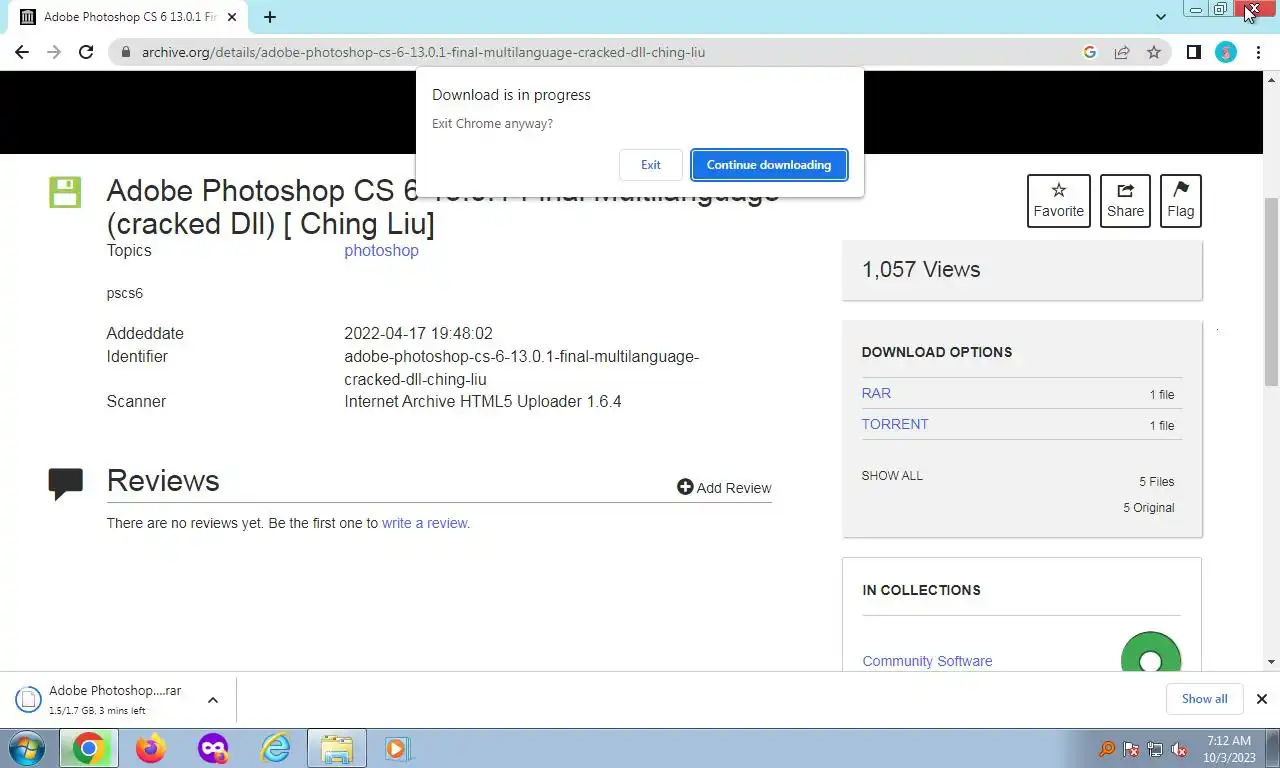
Task: Click the page vertical scrollbar
Action: 1272,290
